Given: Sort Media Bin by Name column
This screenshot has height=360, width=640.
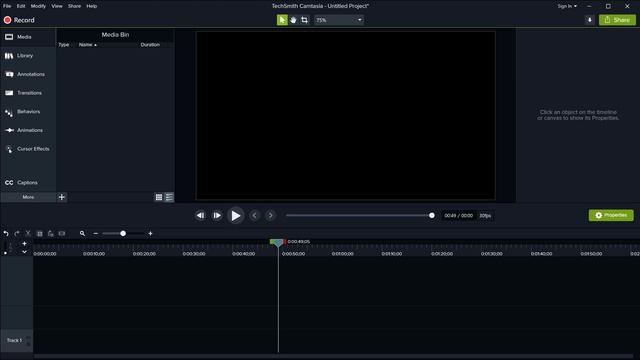Looking at the screenshot, I should coord(88,45).
